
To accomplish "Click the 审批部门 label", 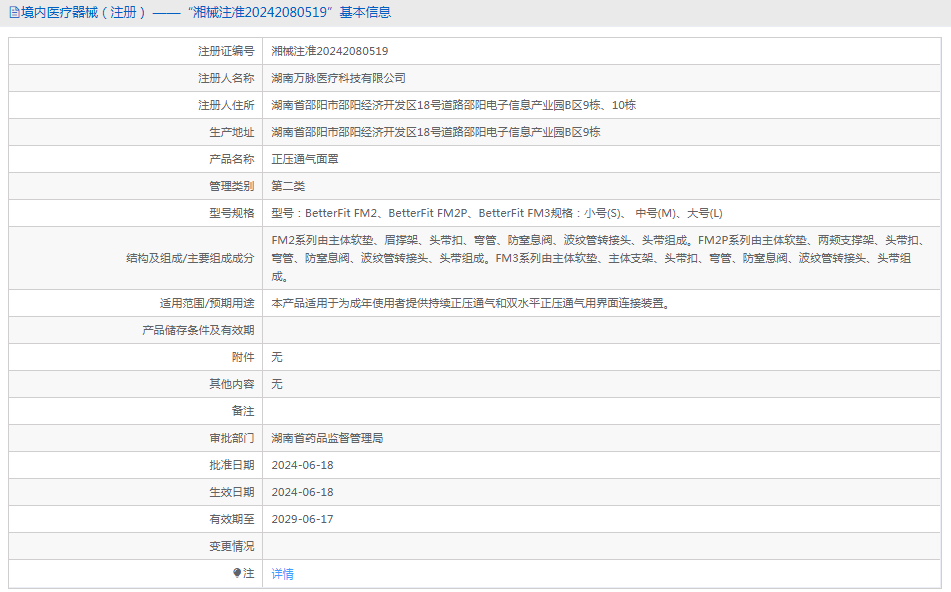I will click(x=232, y=438).
